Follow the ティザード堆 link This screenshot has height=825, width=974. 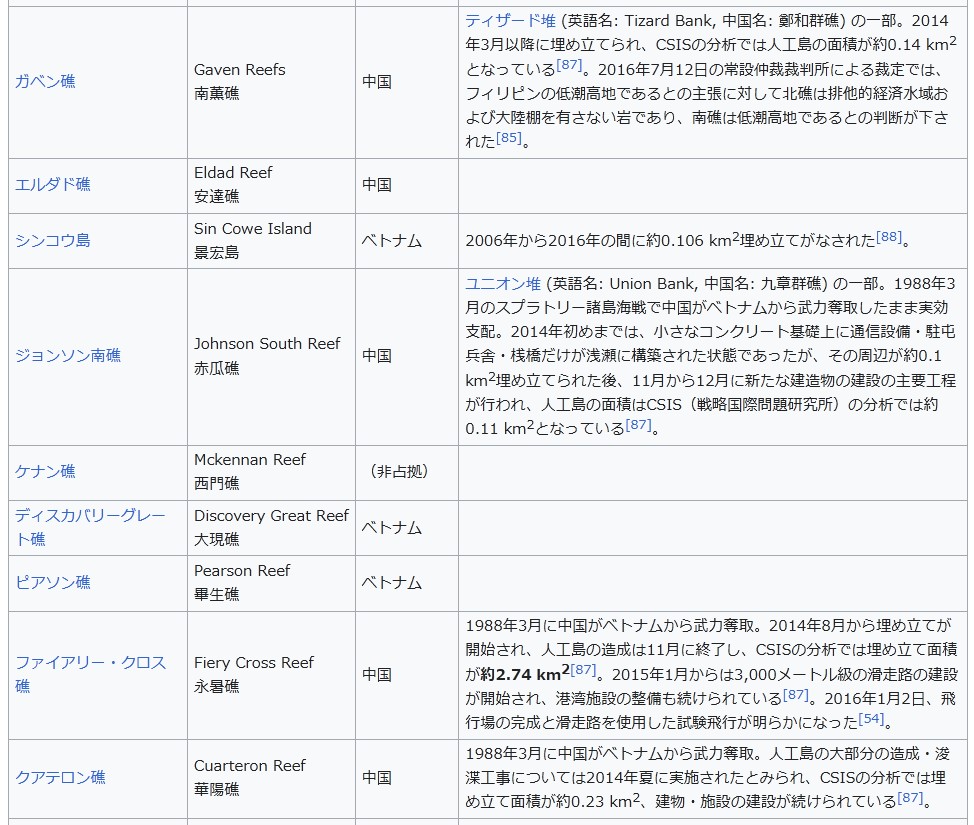[510, 21]
